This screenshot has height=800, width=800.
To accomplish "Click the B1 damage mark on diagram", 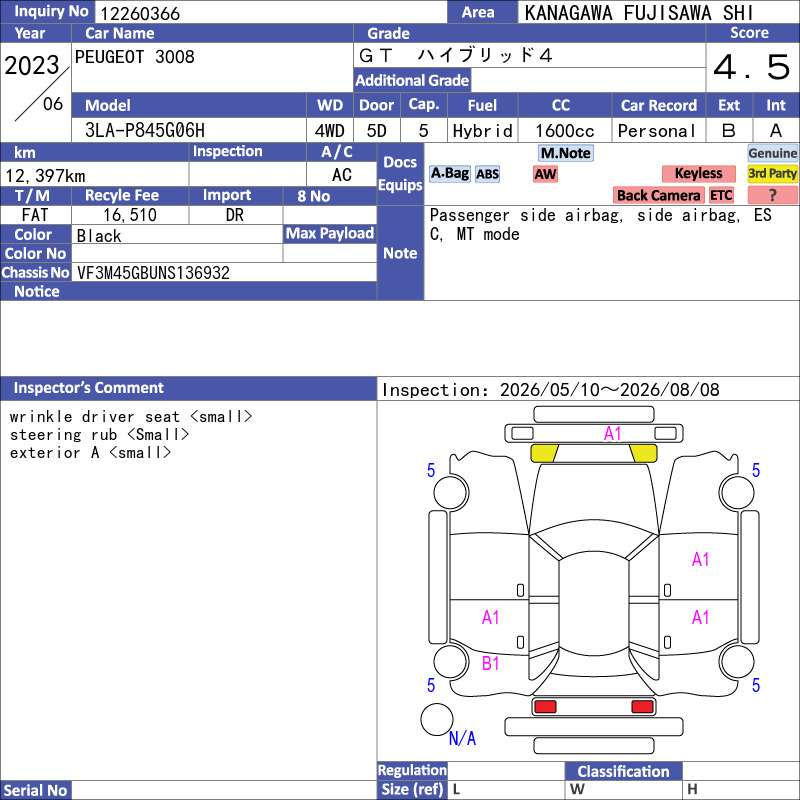I will point(490,664).
